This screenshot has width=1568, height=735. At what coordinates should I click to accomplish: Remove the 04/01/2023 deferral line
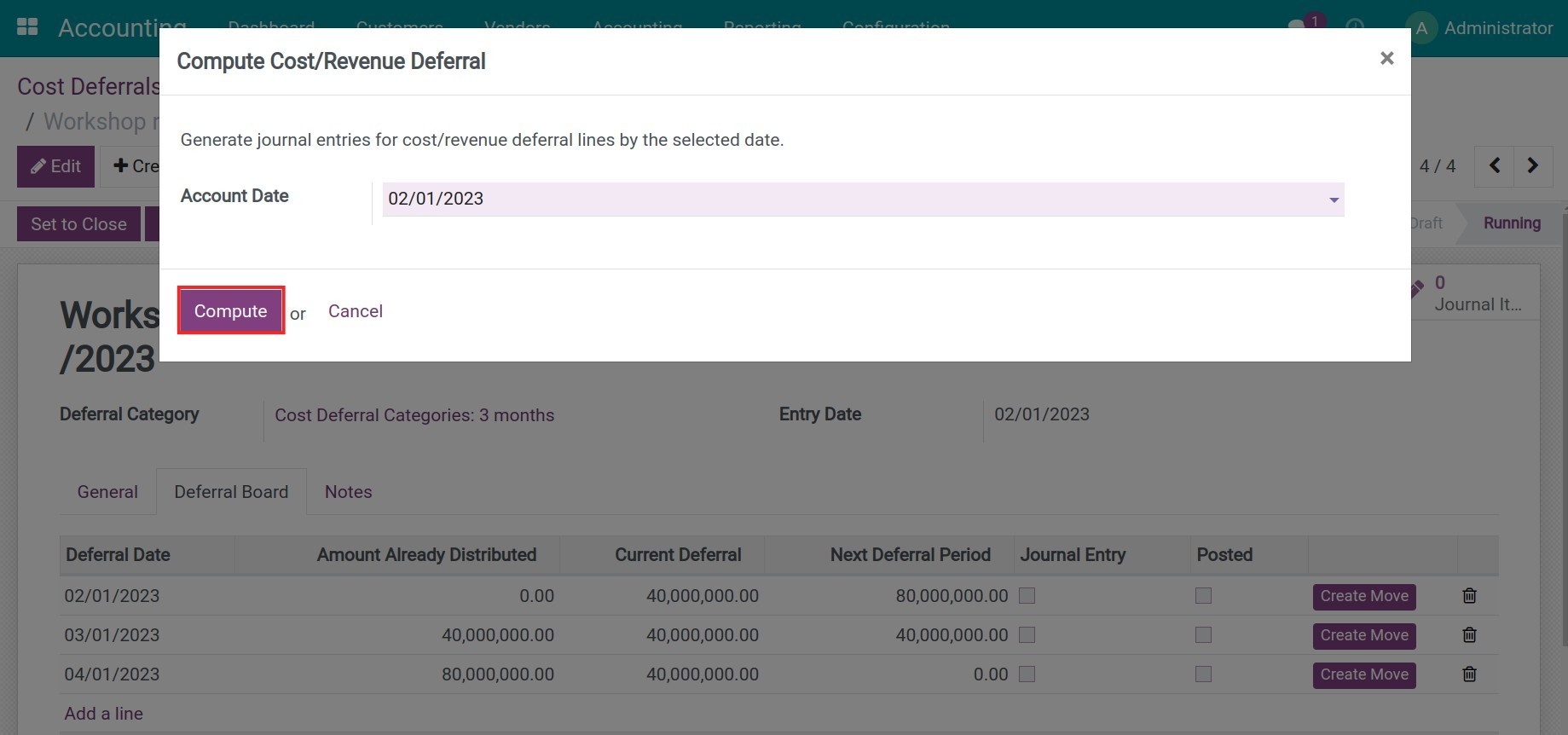[1469, 674]
